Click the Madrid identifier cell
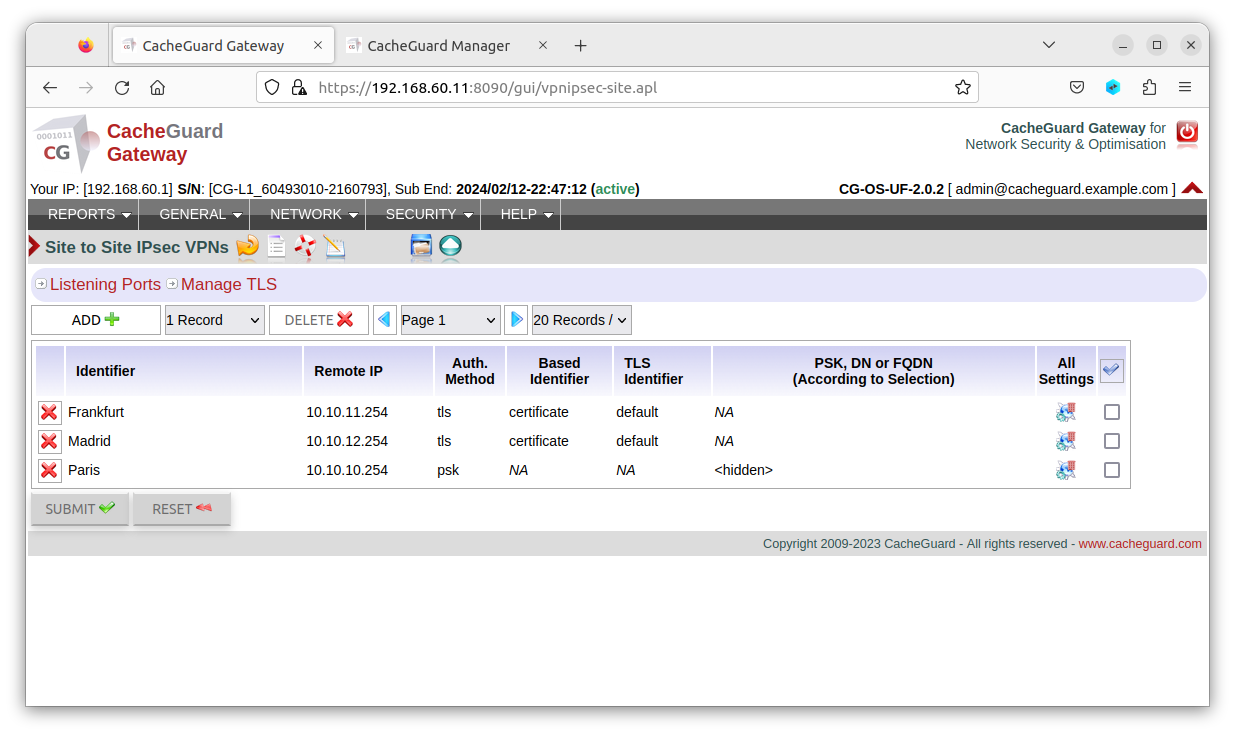 pos(89,441)
